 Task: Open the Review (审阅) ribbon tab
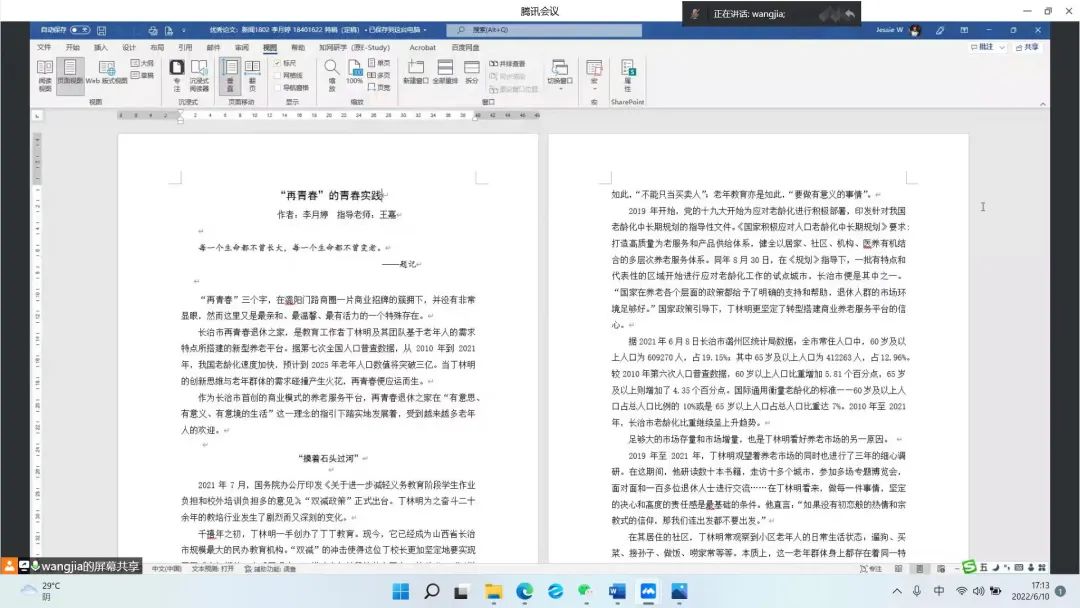click(241, 47)
